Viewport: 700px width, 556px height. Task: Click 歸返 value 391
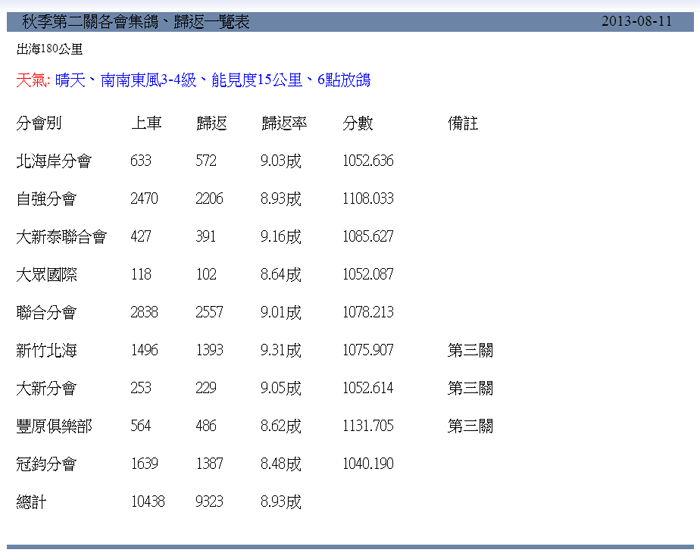point(206,237)
